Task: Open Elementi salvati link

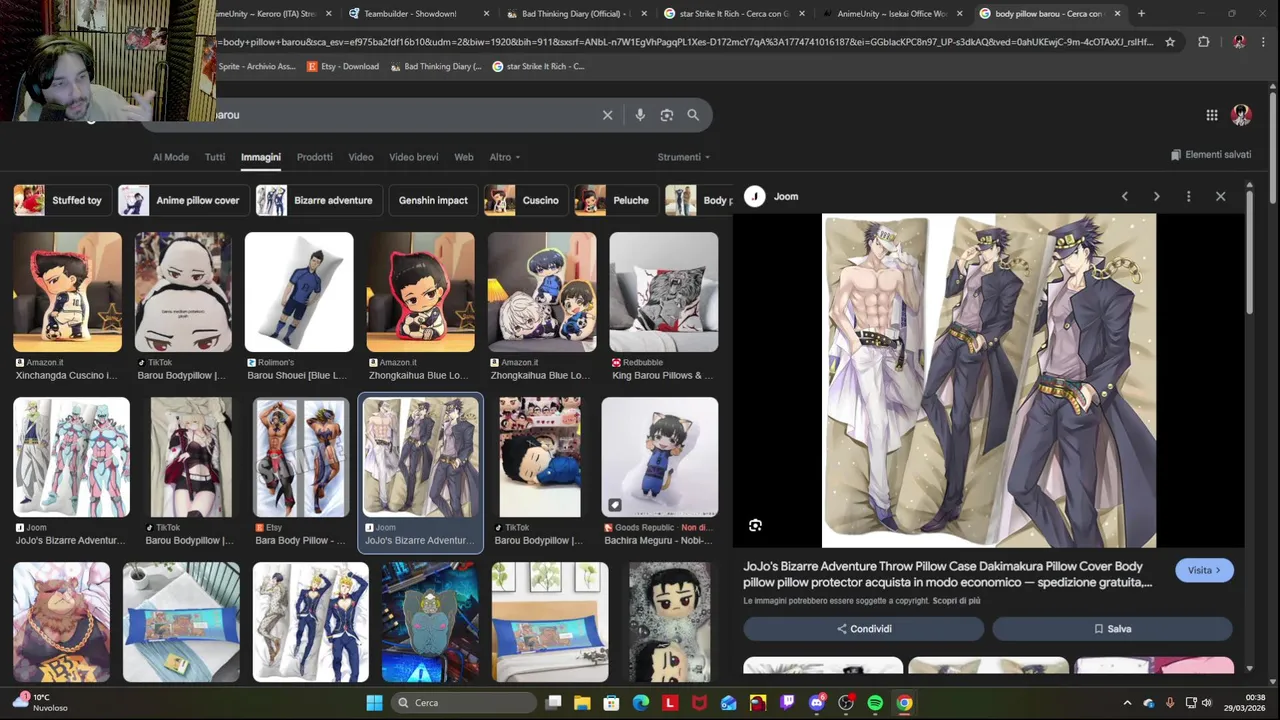Action: point(1211,155)
